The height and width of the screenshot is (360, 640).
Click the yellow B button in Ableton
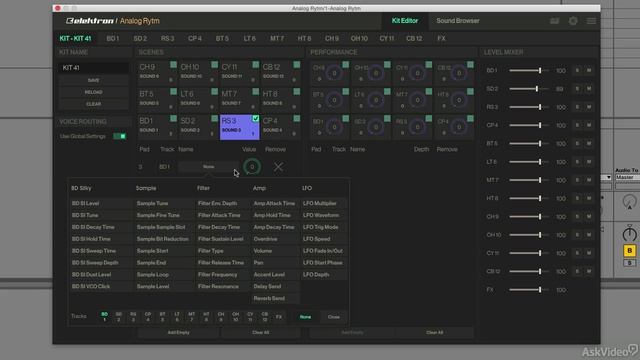point(629,251)
